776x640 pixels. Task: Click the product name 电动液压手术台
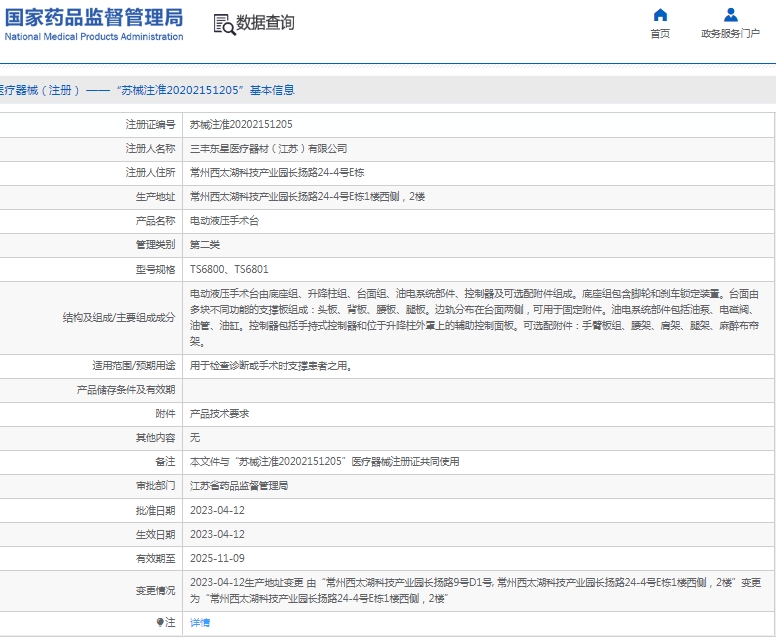click(224, 221)
